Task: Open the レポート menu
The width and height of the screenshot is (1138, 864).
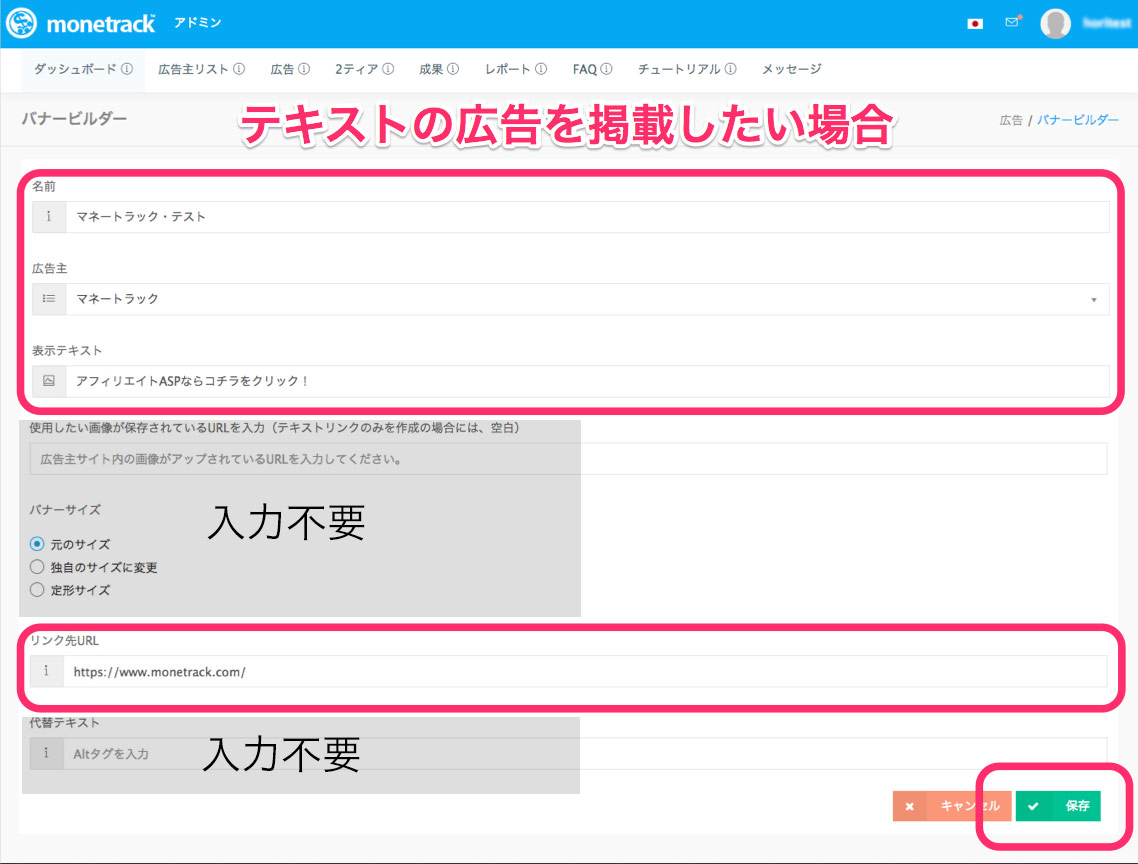Action: (515, 69)
